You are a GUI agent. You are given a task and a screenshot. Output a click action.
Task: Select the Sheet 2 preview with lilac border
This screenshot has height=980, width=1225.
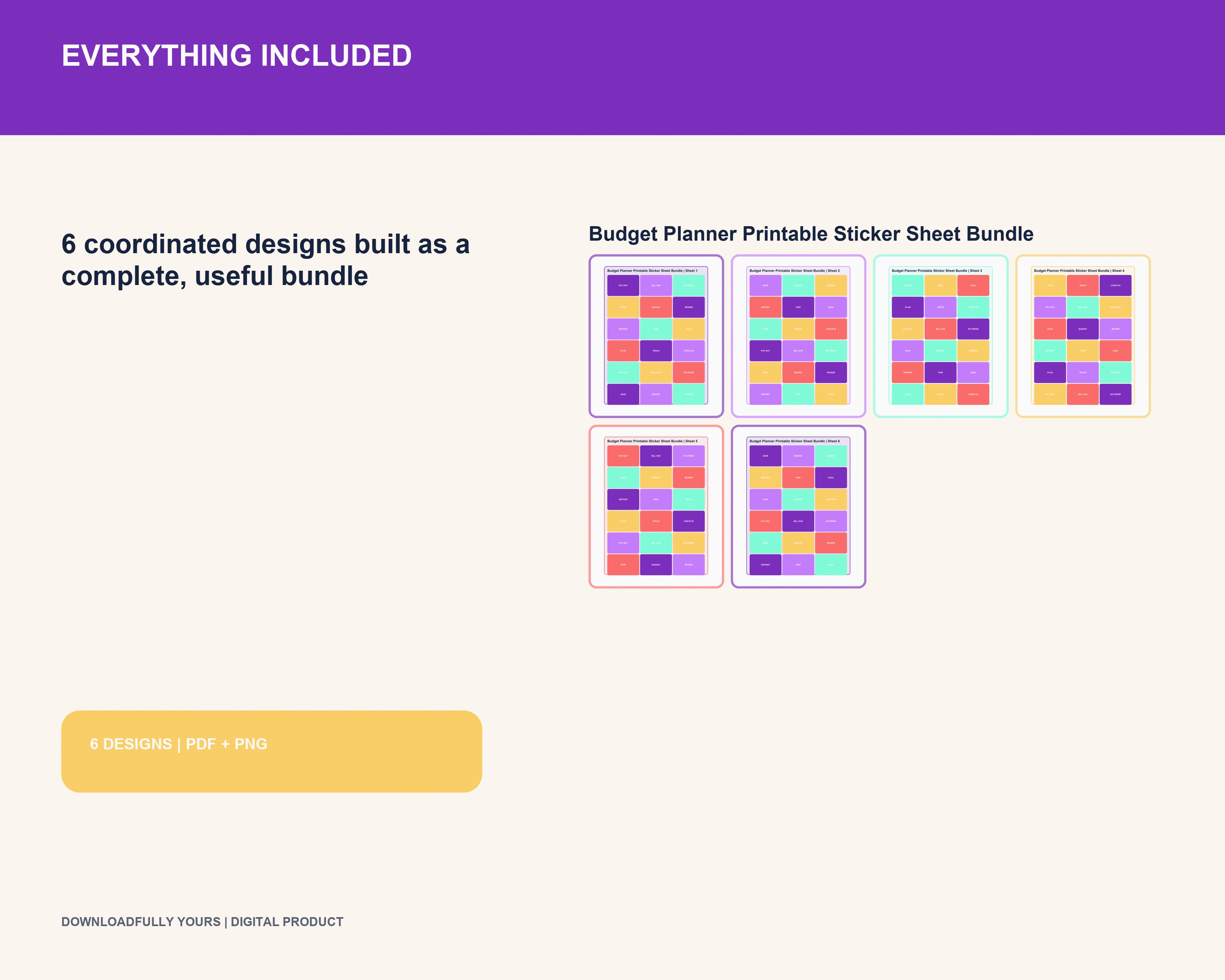pyautogui.click(x=798, y=336)
